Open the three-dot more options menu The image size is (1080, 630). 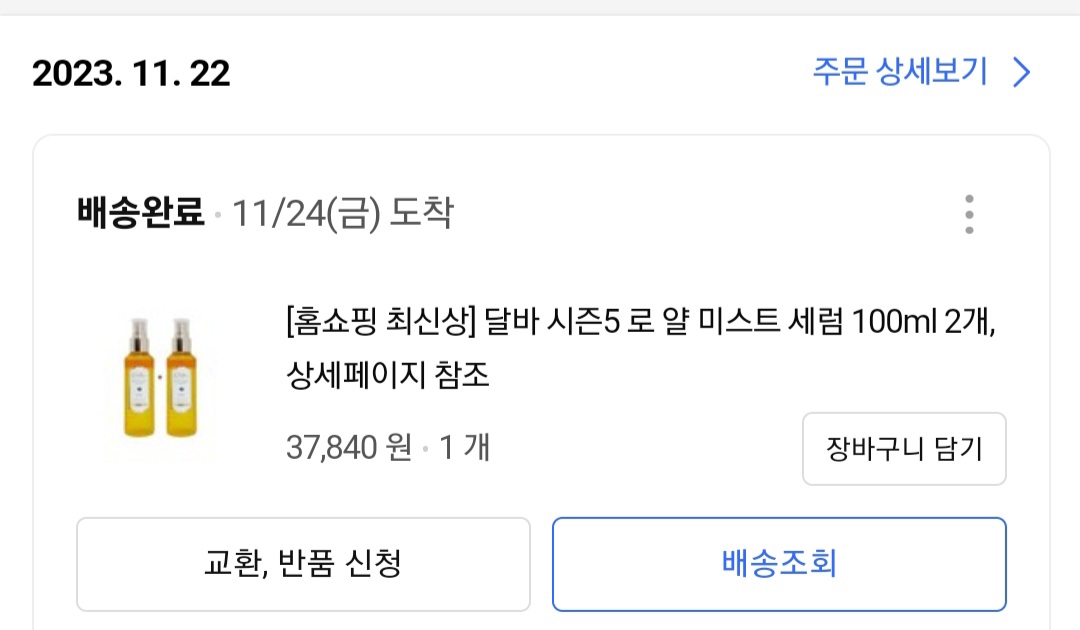point(968,214)
